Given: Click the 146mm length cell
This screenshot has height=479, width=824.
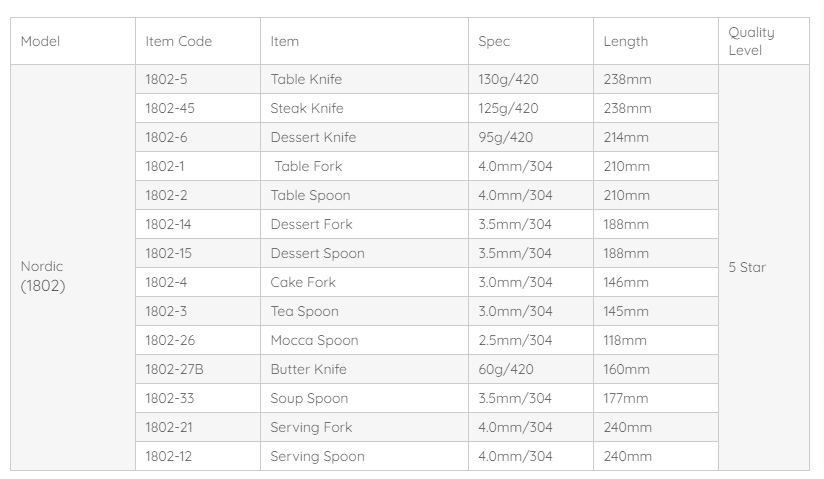Looking at the screenshot, I should (626, 282).
